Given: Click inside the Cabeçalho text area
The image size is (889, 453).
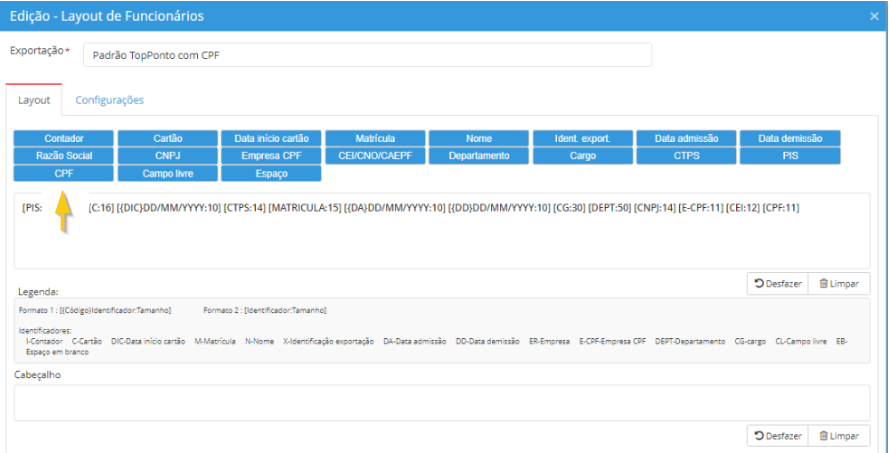Looking at the screenshot, I should pyautogui.click(x=442, y=402).
